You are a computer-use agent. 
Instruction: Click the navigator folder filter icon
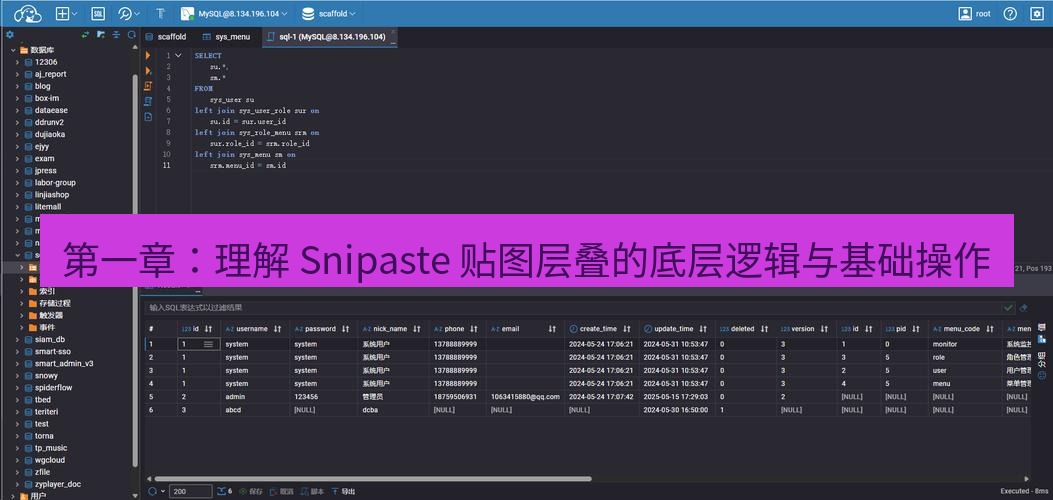101,35
